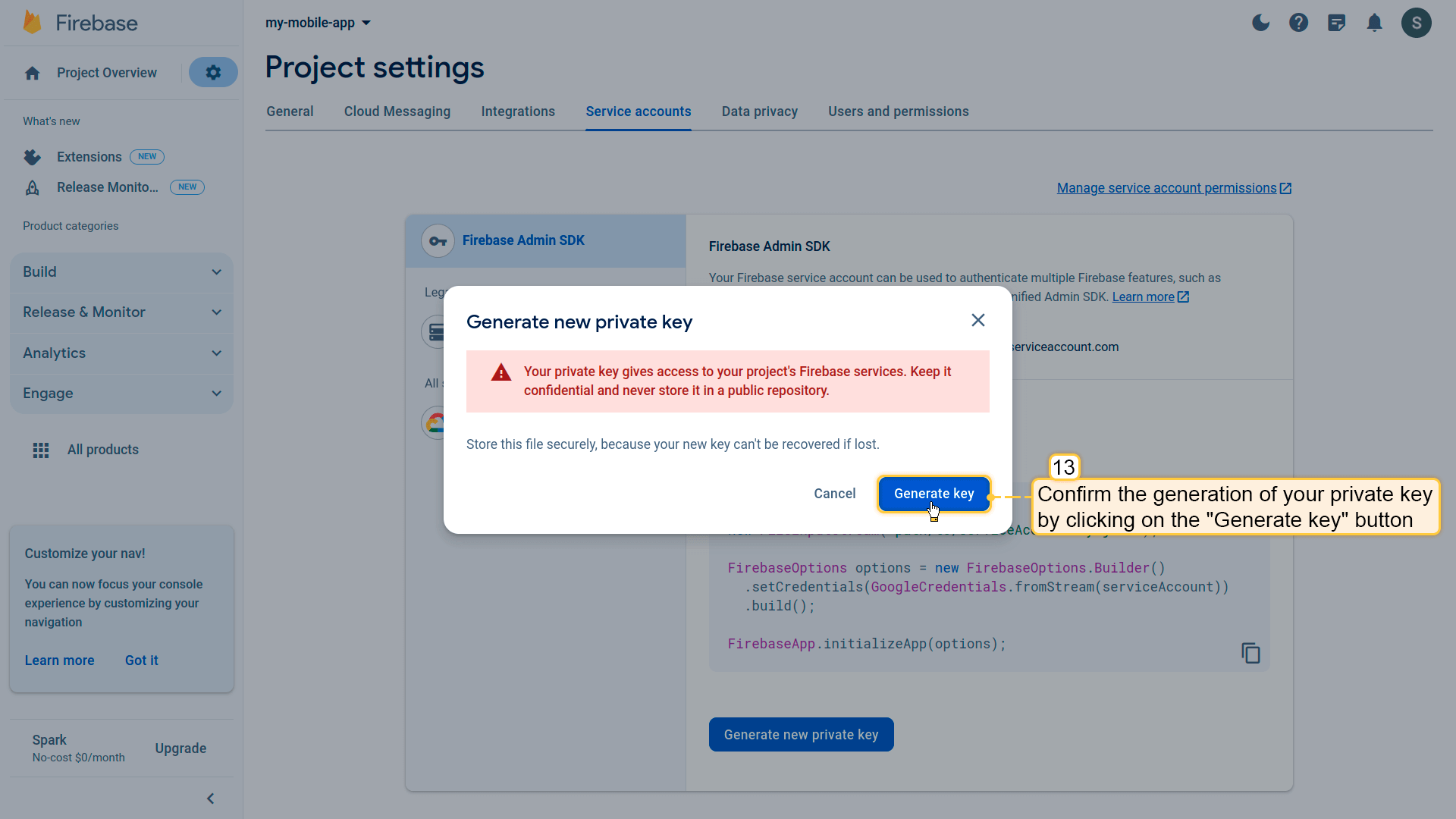Click Cancel in the dialog

834,494
